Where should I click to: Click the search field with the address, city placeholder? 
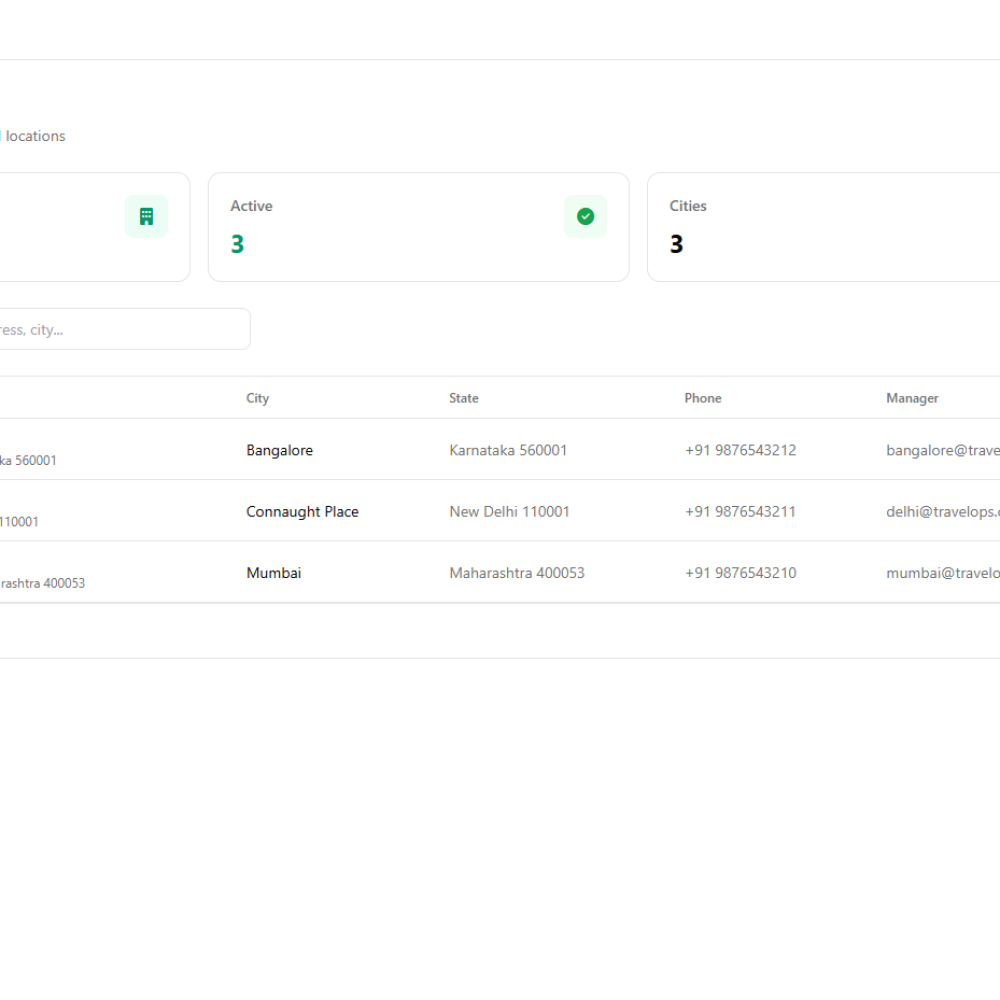(x=121, y=329)
